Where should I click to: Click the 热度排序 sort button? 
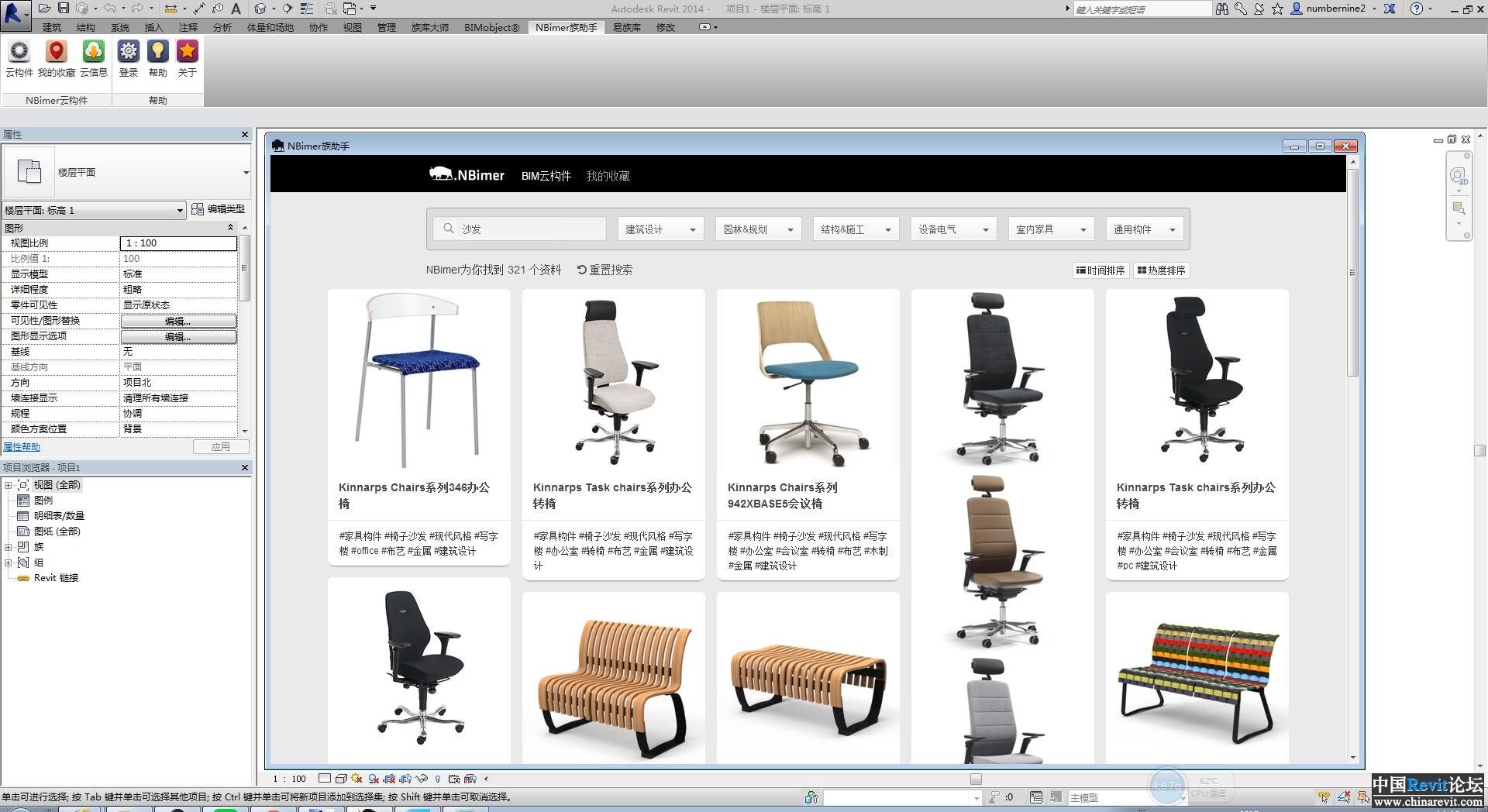pos(1162,270)
